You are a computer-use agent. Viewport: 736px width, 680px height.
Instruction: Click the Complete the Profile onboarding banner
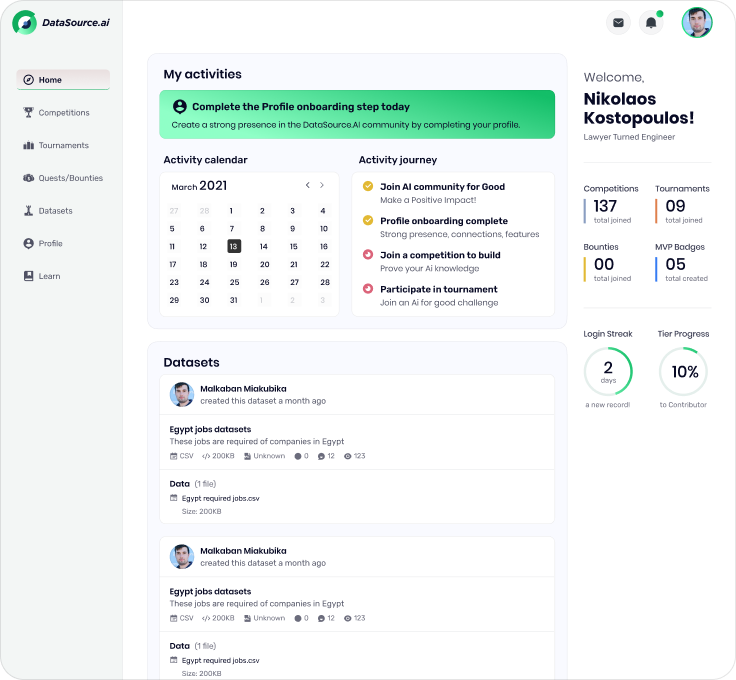(357, 115)
